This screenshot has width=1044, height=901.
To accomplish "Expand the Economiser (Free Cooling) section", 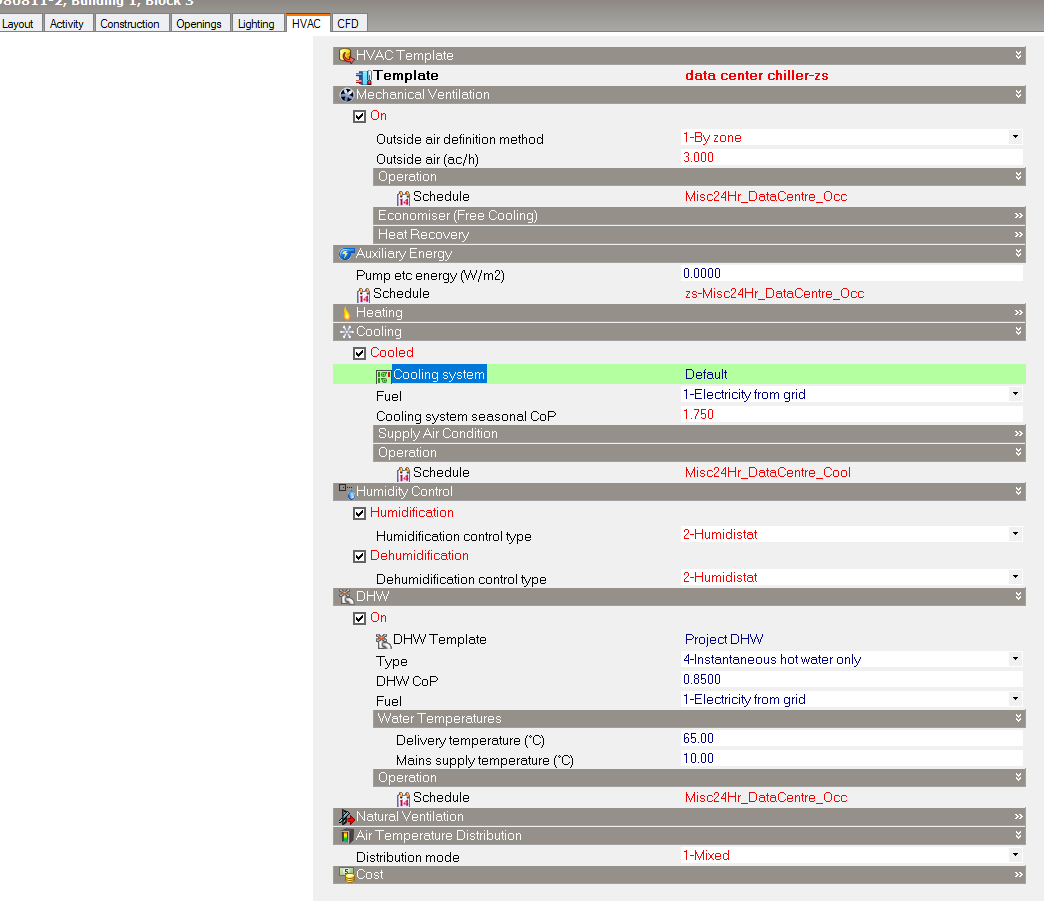I will click(1018, 216).
